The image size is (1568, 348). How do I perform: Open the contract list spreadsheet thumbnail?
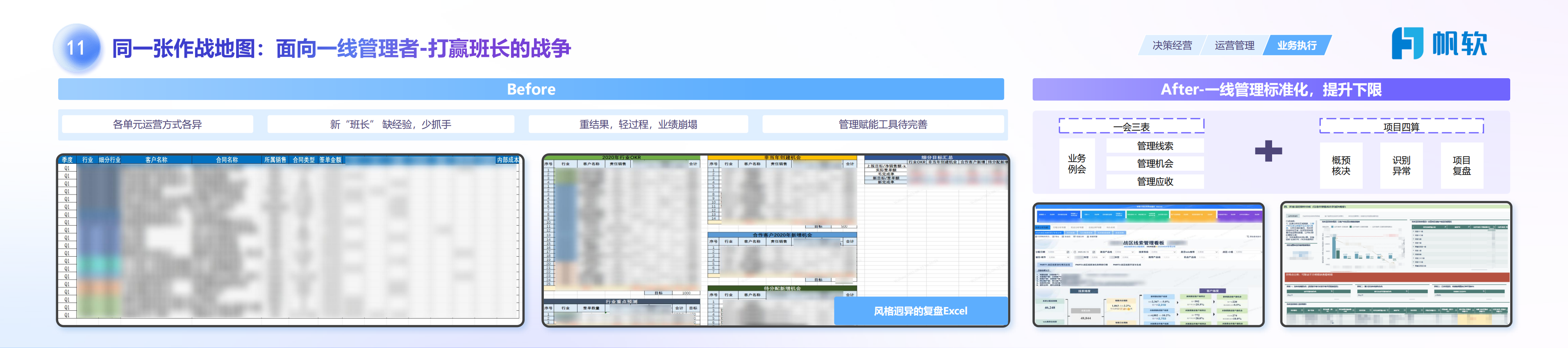(290, 240)
